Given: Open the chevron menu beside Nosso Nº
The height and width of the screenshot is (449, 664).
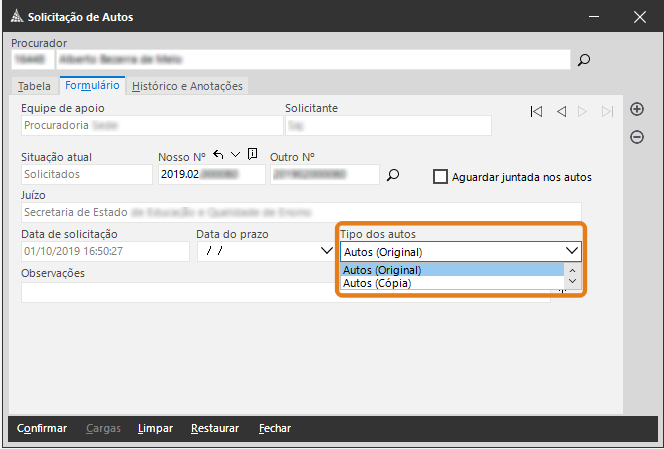Looking at the screenshot, I should 235,155.
